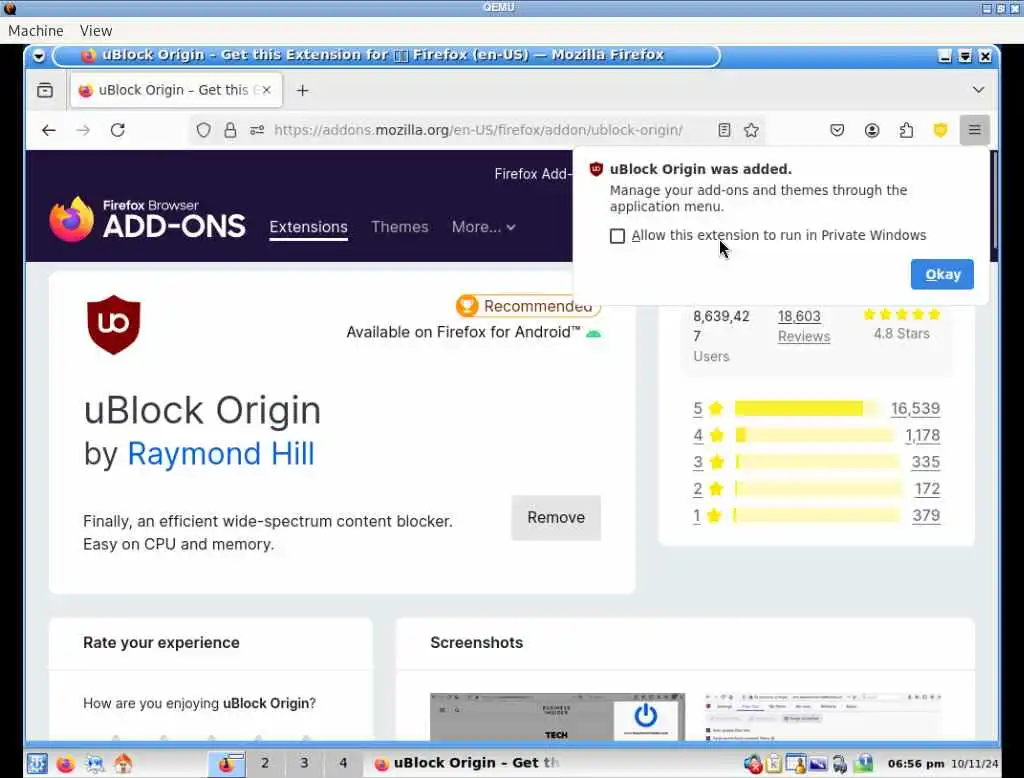Image resolution: width=1024 pixels, height=778 pixels.
Task: Click the 4.8 Stars rating text
Action: click(901, 333)
